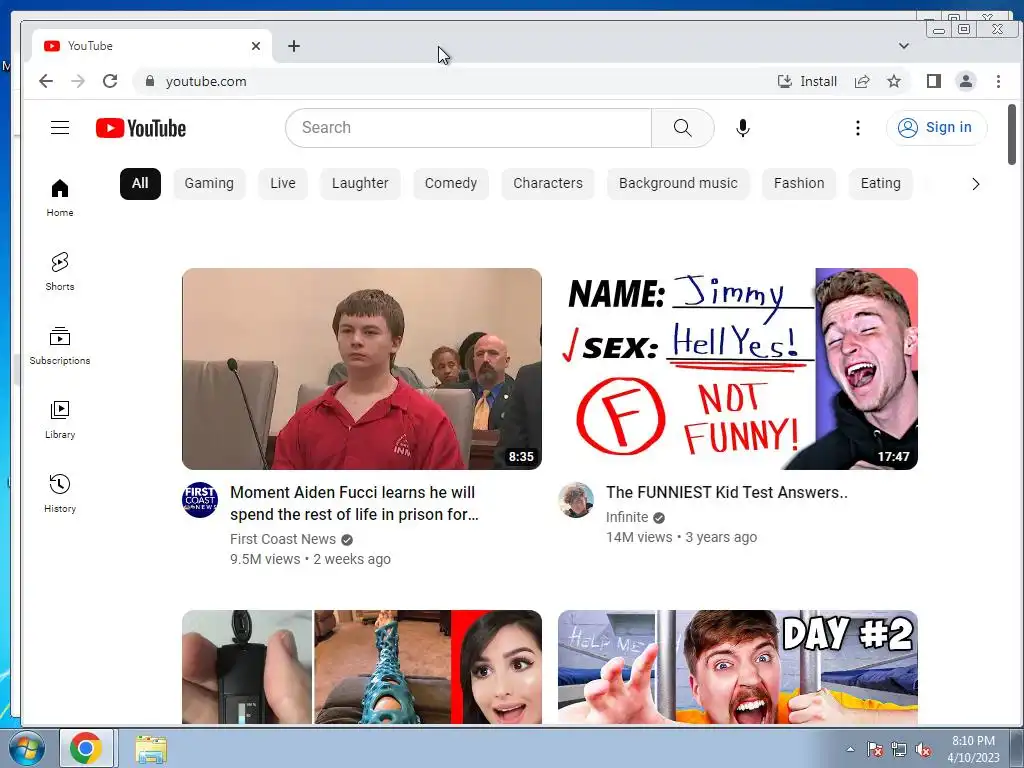This screenshot has width=1024, height=768.
Task: Expand the tab search chevron
Action: pyautogui.click(x=903, y=46)
